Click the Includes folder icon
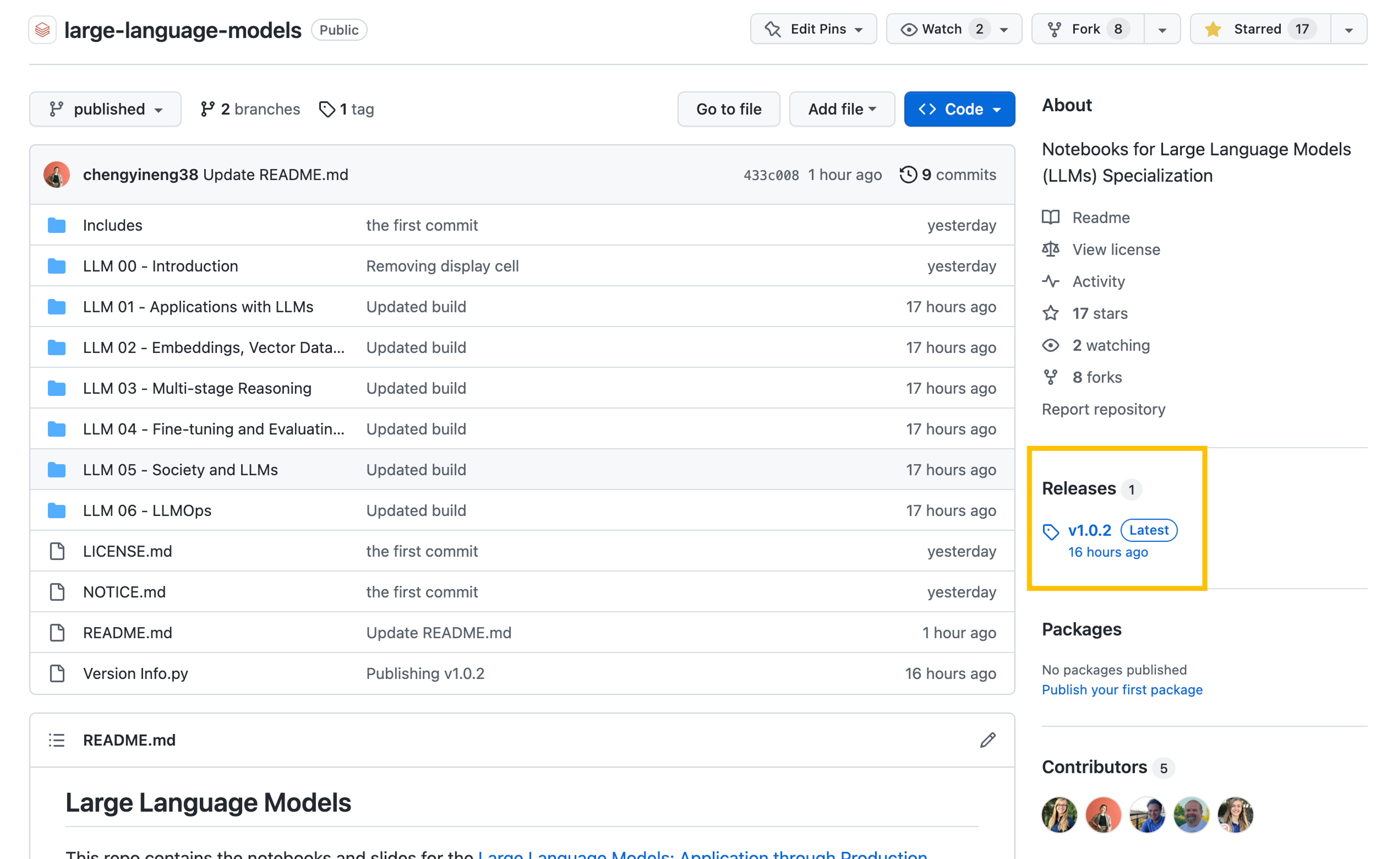 [56, 225]
